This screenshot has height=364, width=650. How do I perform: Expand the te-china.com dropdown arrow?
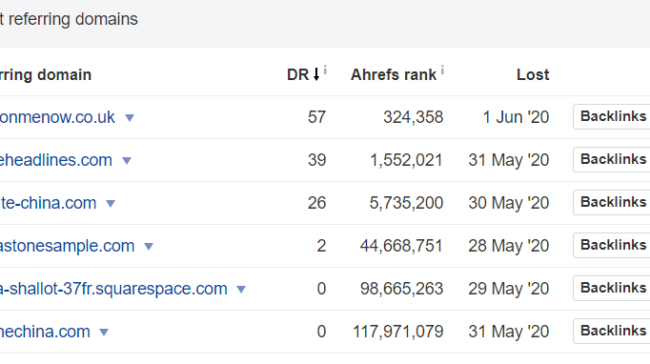pos(111,204)
